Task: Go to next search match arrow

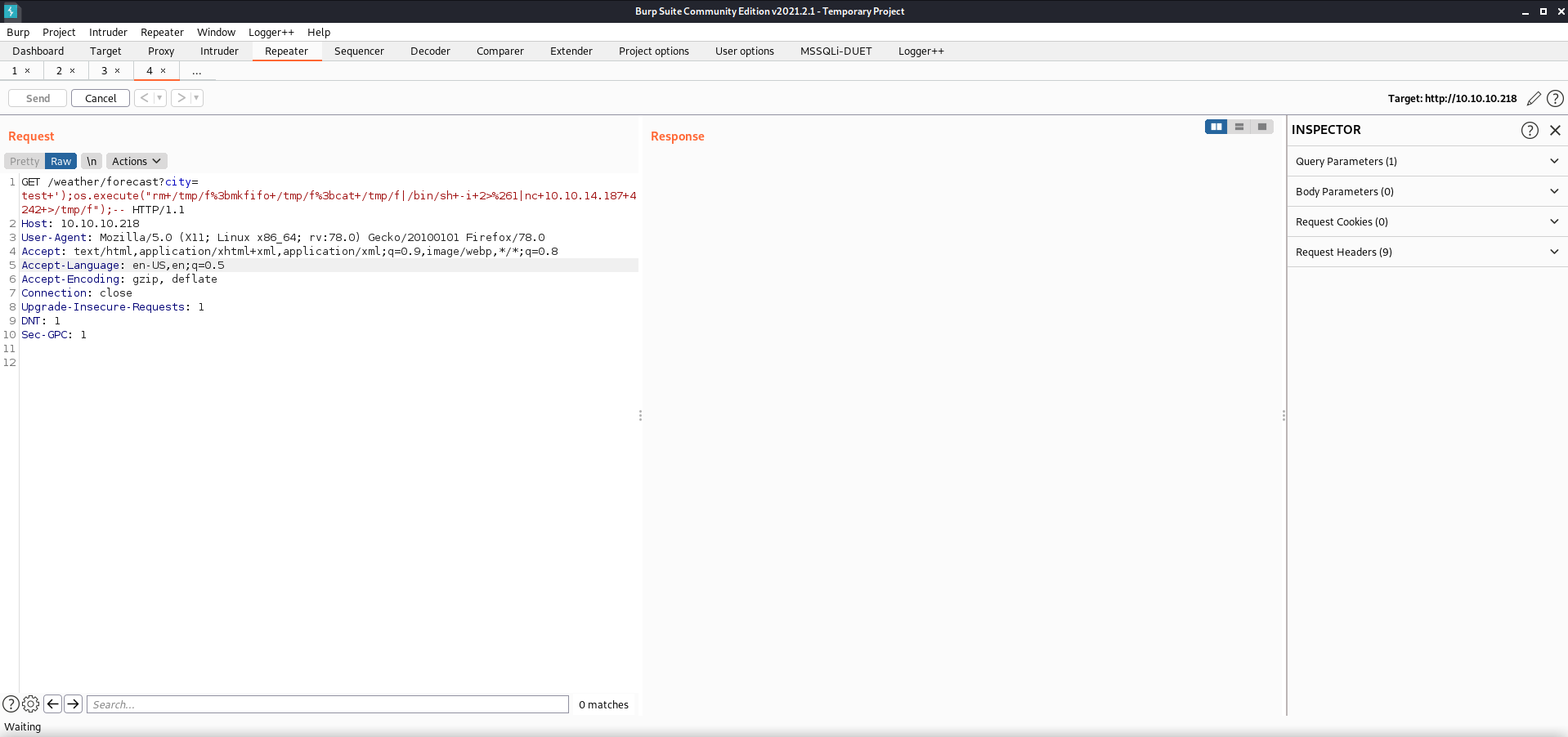Action: pos(74,703)
